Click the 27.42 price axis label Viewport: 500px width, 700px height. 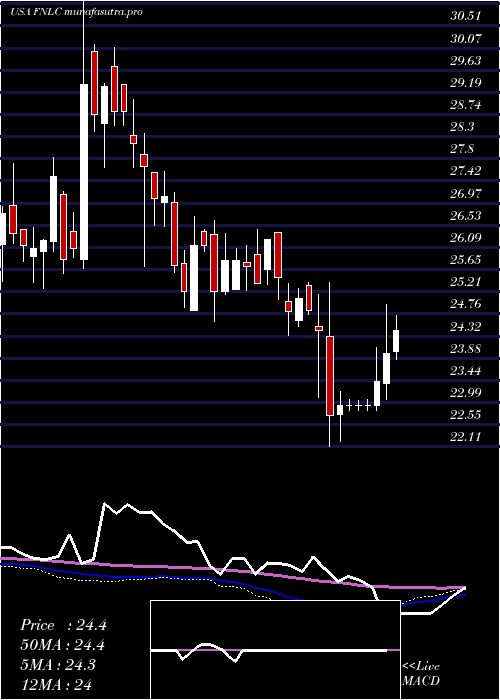click(466, 171)
